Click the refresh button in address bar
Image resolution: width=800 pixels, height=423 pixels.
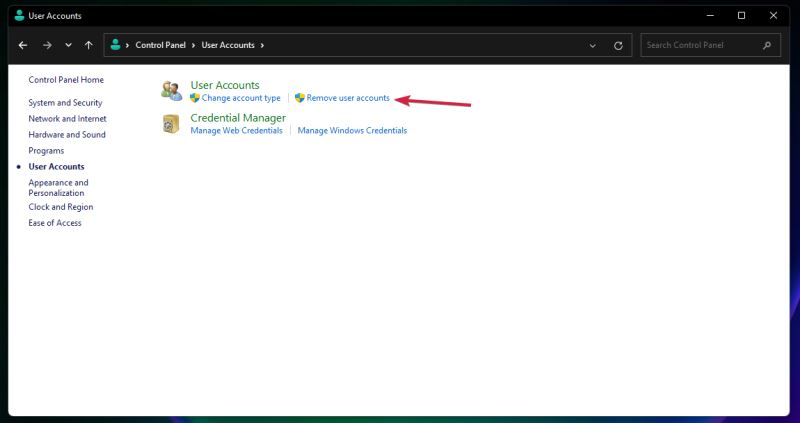click(x=618, y=46)
